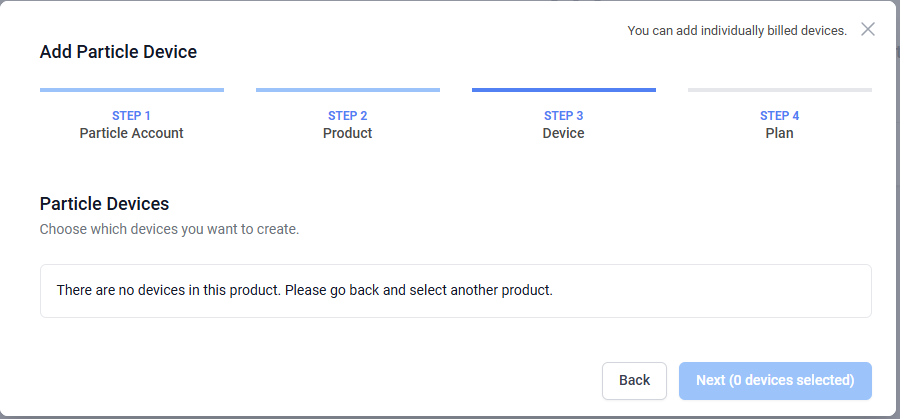The image size is (900, 419).
Task: Click the Particle Devices section heading
Action: [104, 204]
